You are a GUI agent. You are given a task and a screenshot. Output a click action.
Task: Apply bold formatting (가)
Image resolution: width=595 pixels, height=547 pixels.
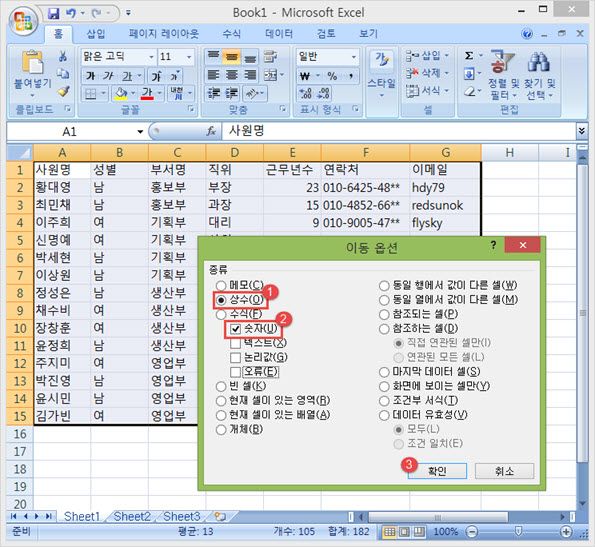(x=90, y=76)
